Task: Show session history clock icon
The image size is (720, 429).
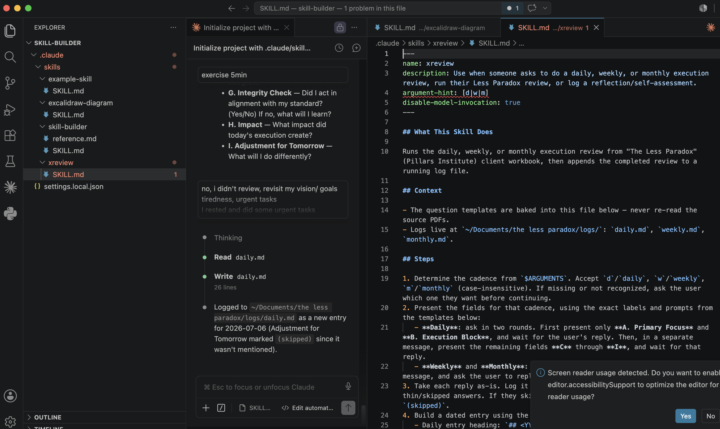Action: pyautogui.click(x=339, y=48)
